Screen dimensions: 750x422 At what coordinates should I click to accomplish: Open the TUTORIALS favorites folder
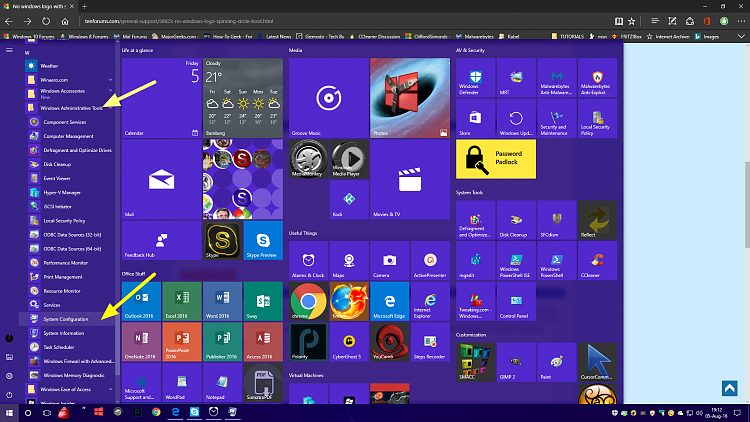coord(568,36)
